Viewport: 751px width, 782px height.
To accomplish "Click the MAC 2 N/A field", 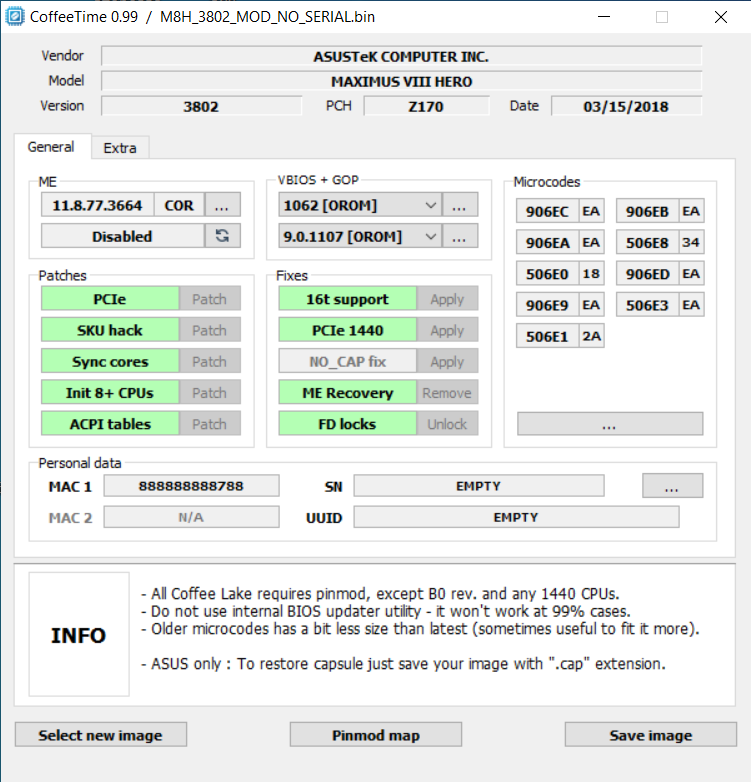I will pos(191,517).
